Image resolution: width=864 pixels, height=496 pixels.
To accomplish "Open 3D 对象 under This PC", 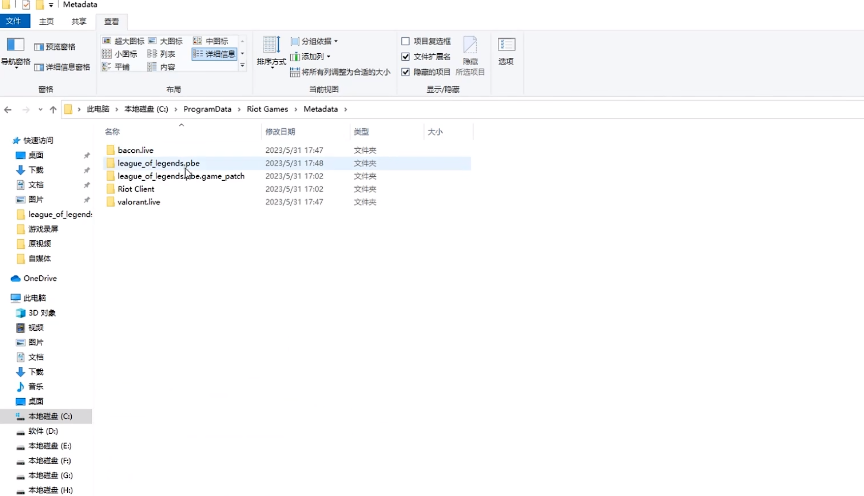I will point(36,312).
